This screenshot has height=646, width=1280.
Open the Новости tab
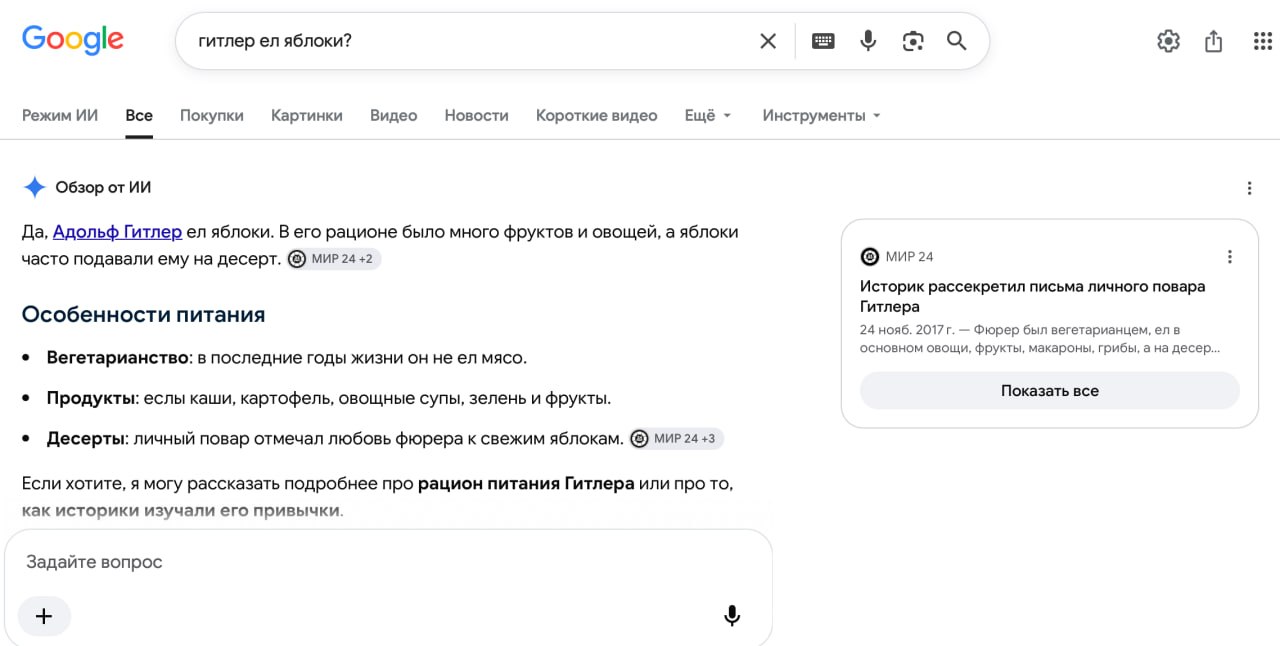[477, 115]
